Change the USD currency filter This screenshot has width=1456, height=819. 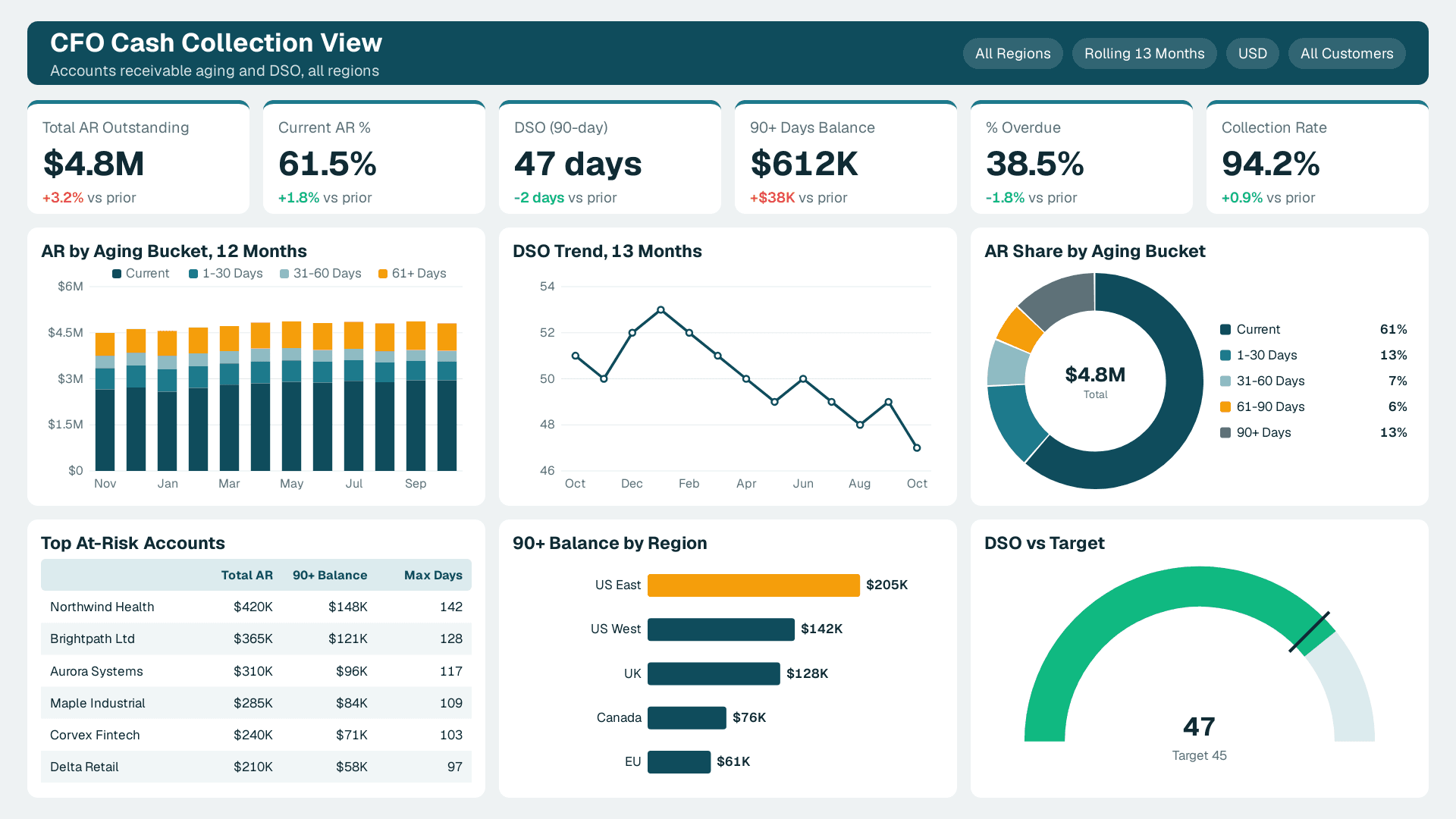click(1252, 54)
